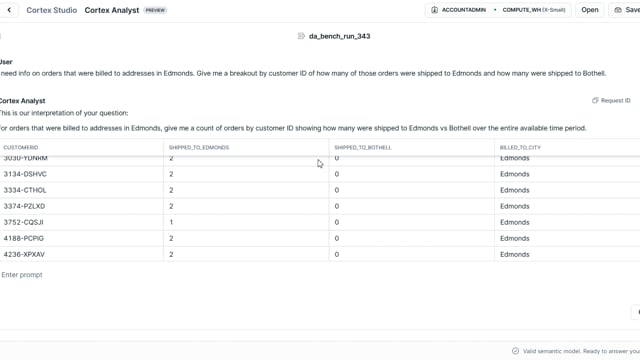
Task: Click the Open button
Action: (x=589, y=10)
